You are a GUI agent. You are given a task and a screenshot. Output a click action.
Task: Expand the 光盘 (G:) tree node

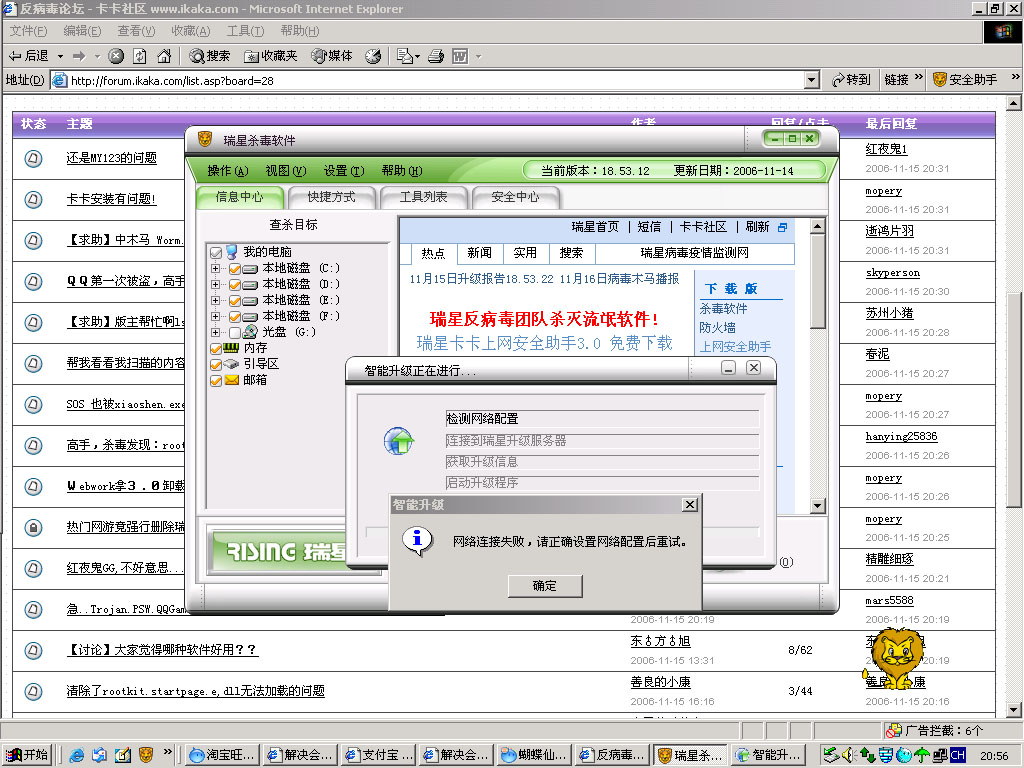[x=215, y=332]
